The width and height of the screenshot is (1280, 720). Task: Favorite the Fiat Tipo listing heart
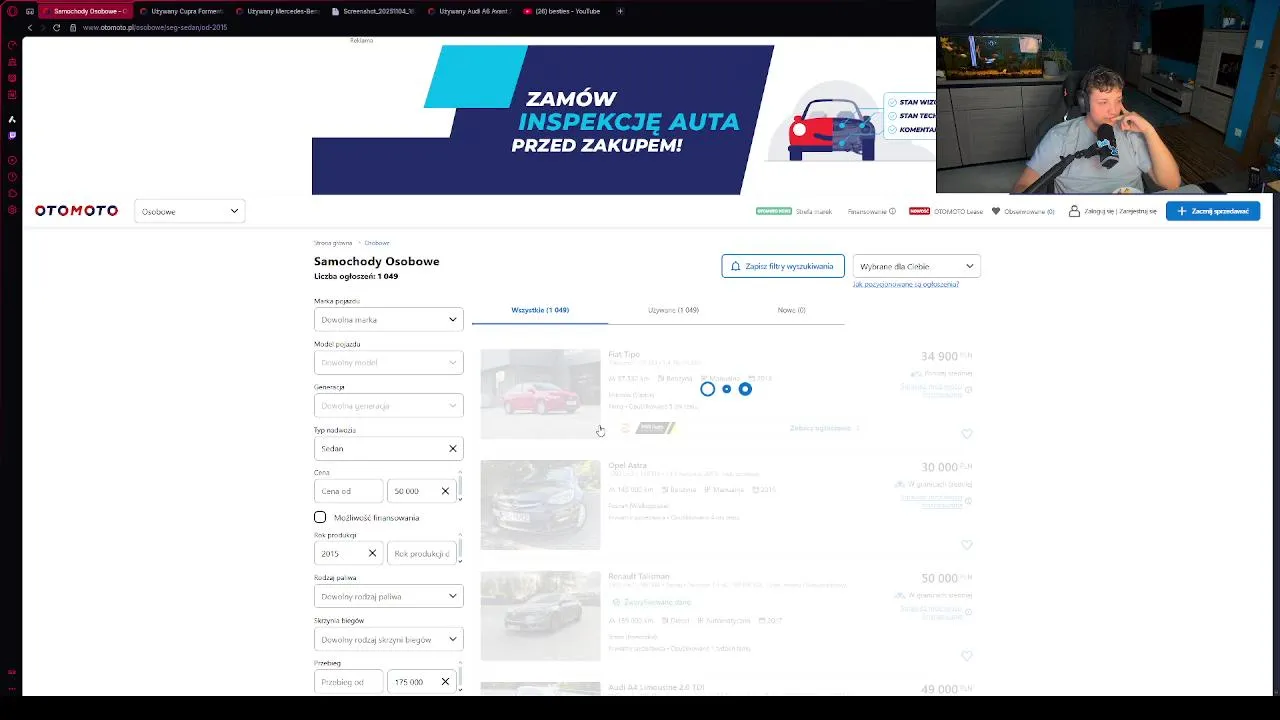point(966,434)
